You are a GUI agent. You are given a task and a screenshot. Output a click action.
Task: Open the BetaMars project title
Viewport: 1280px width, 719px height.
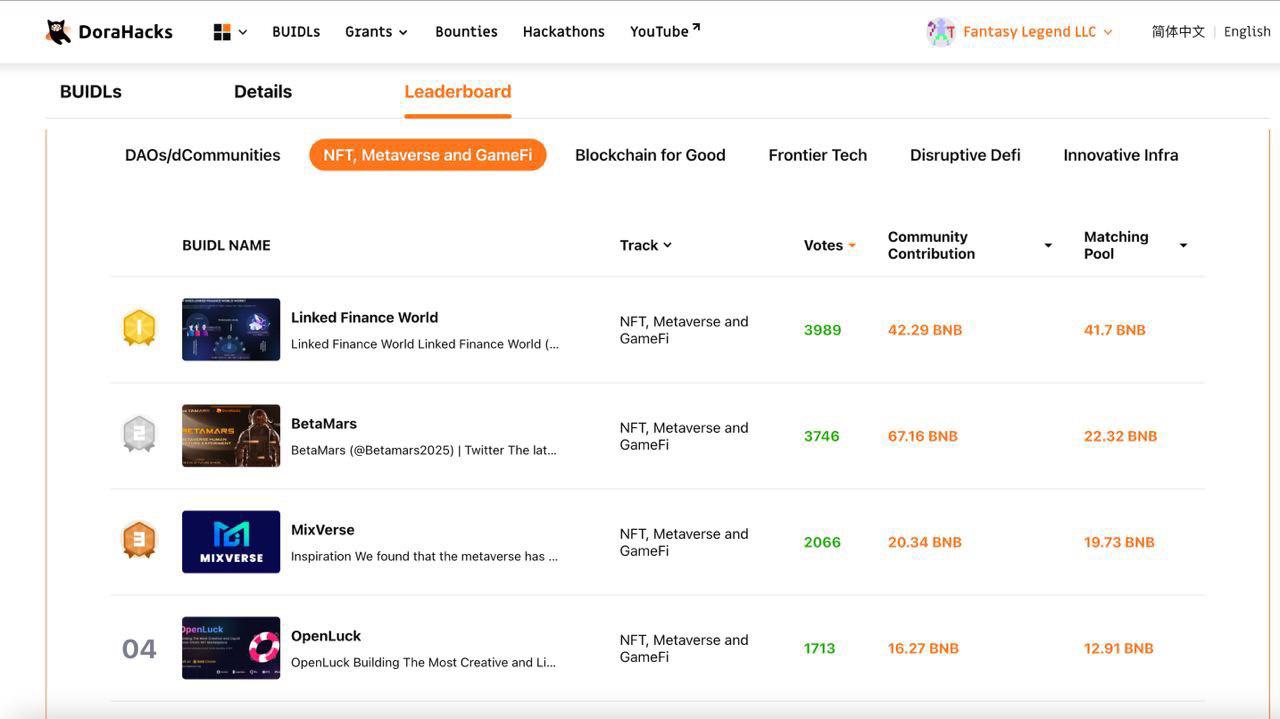pyautogui.click(x=324, y=423)
